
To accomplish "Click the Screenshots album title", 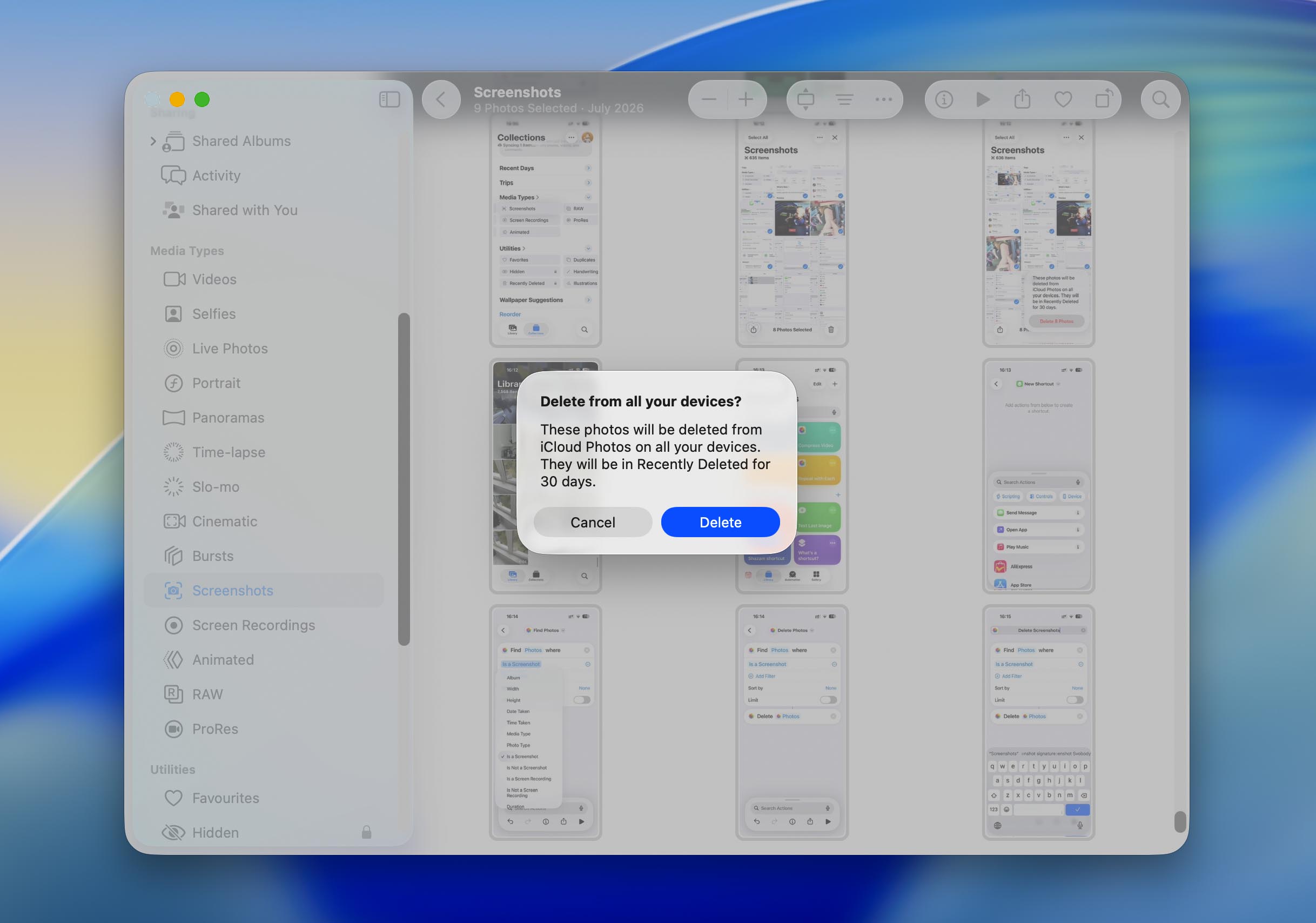I will coord(517,92).
